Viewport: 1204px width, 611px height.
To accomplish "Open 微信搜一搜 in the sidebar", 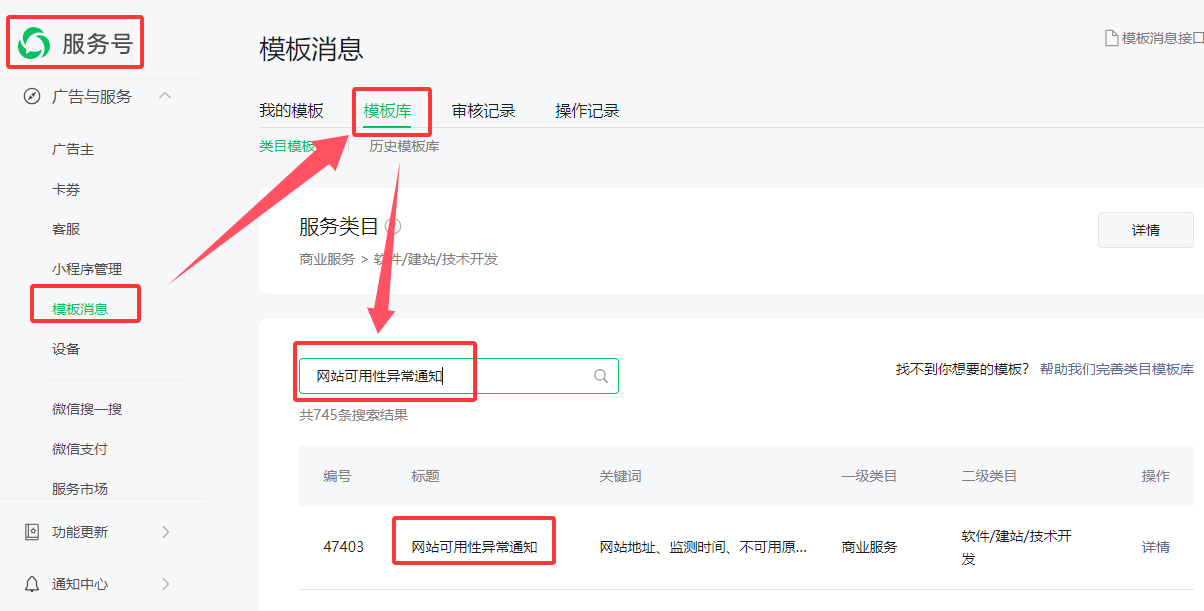I will coord(87,409).
